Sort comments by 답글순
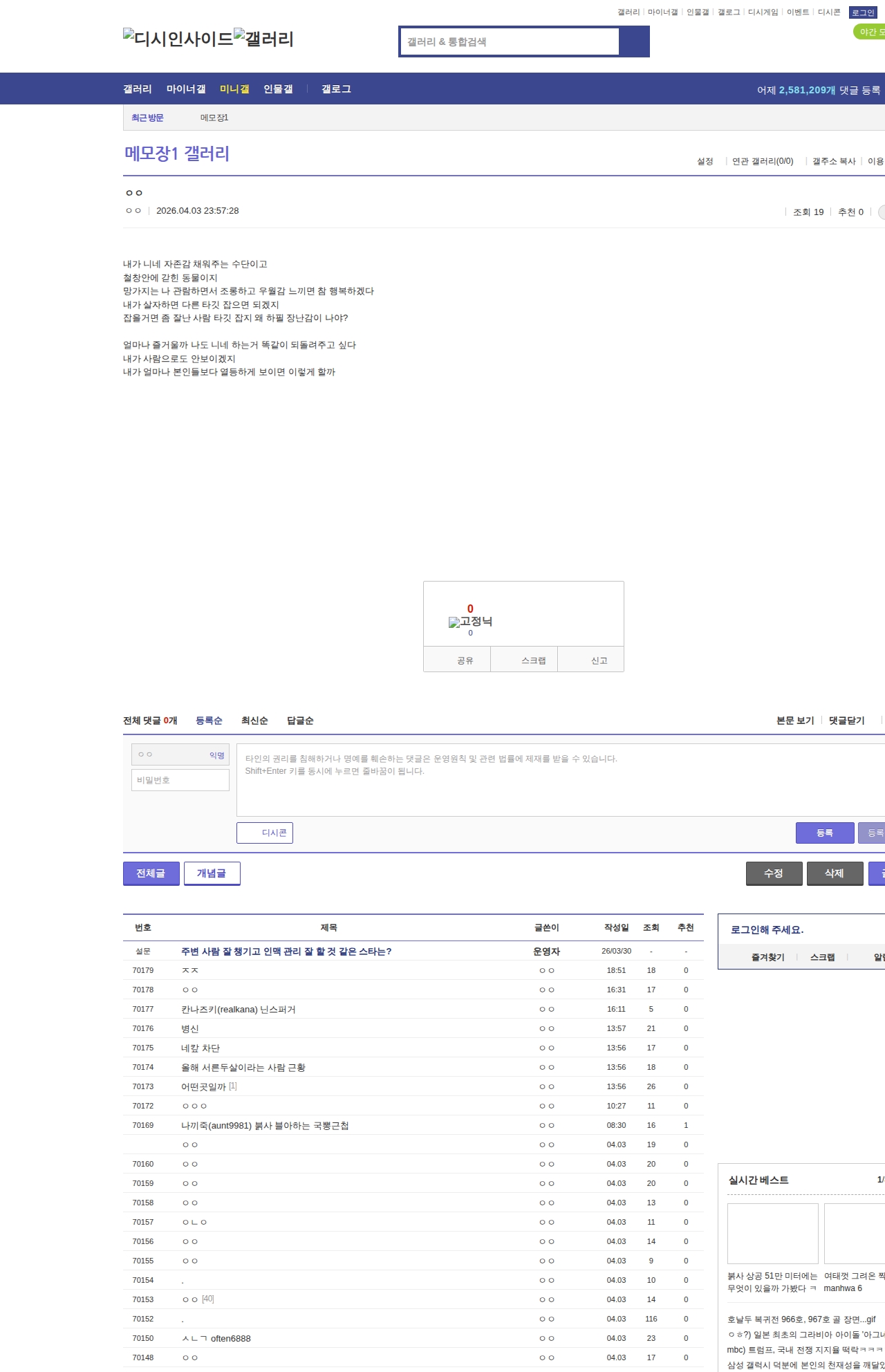This screenshot has height=1372, width=885. pos(300,721)
